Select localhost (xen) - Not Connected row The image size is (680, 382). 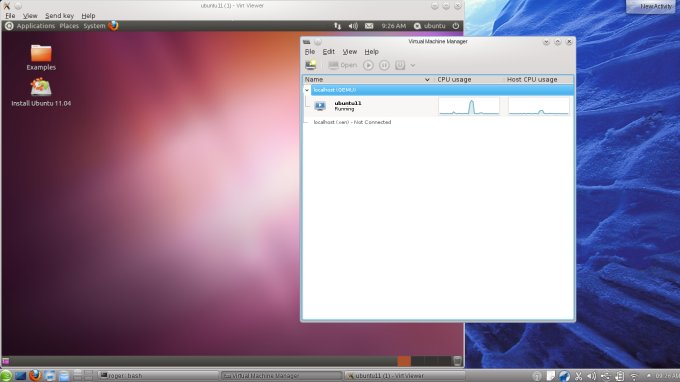438,122
